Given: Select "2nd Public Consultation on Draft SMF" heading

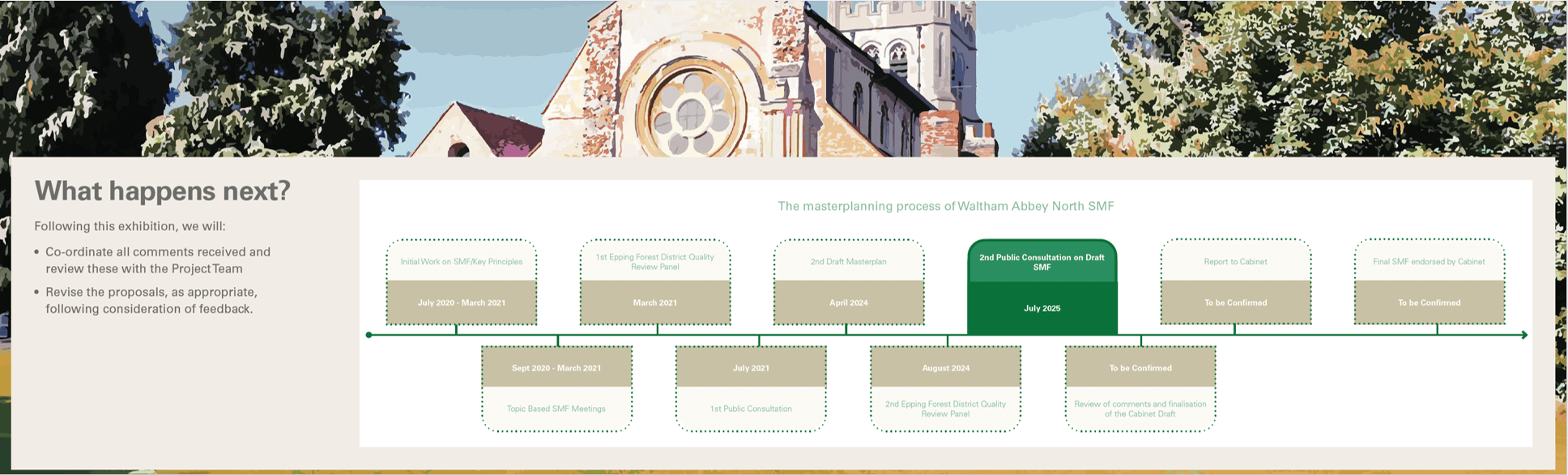Looking at the screenshot, I should (1042, 262).
